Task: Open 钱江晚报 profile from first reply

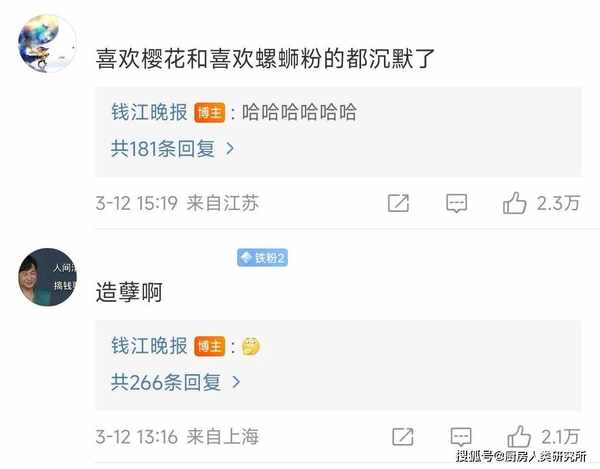Action: coord(149,112)
